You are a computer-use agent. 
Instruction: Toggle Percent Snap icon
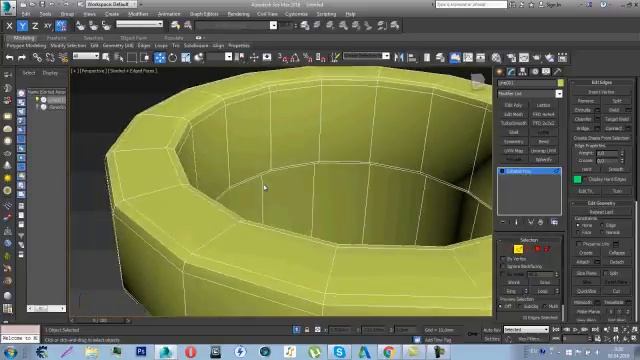(x=308, y=58)
